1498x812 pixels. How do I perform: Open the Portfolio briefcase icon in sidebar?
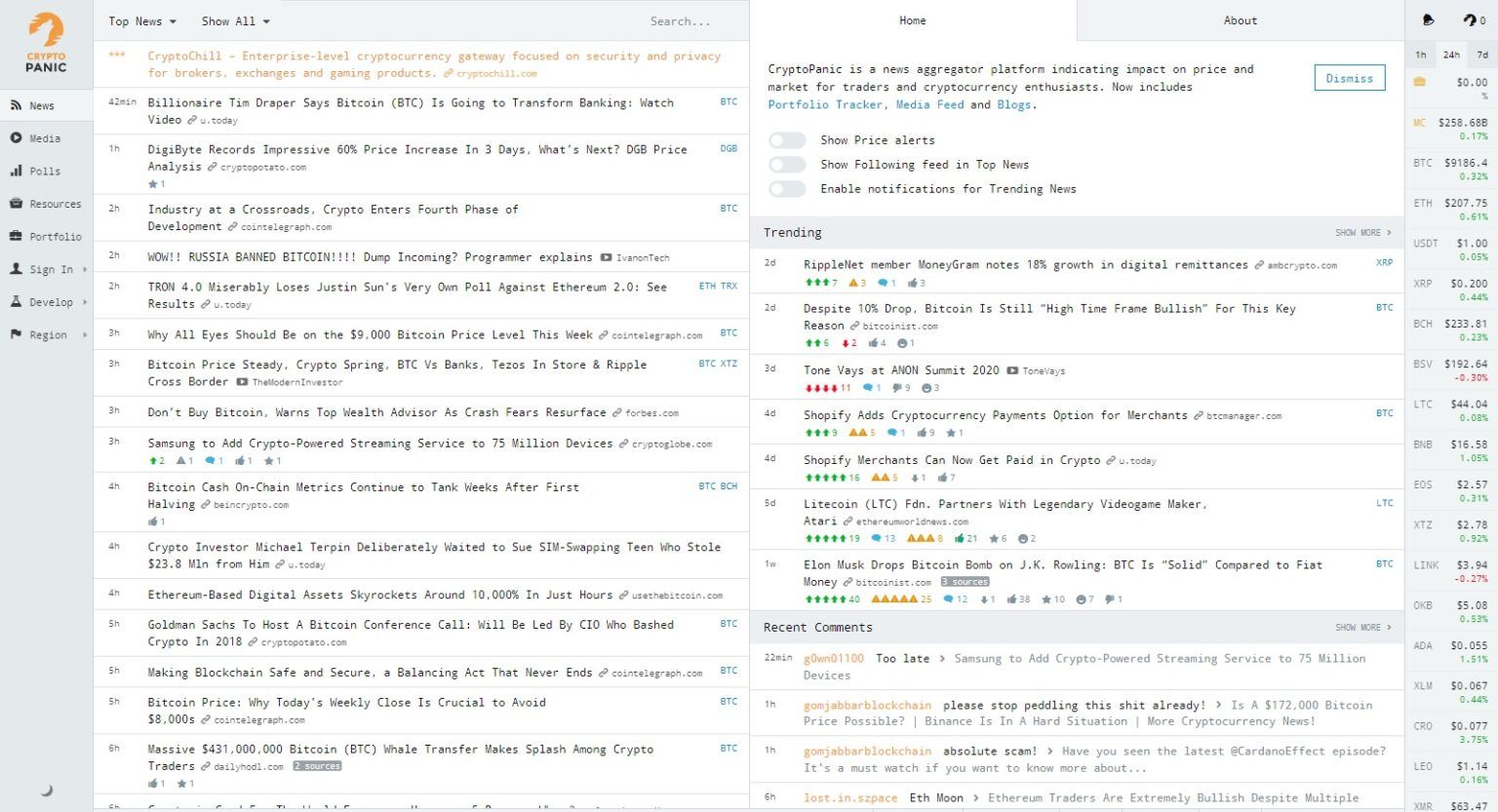pos(16,237)
